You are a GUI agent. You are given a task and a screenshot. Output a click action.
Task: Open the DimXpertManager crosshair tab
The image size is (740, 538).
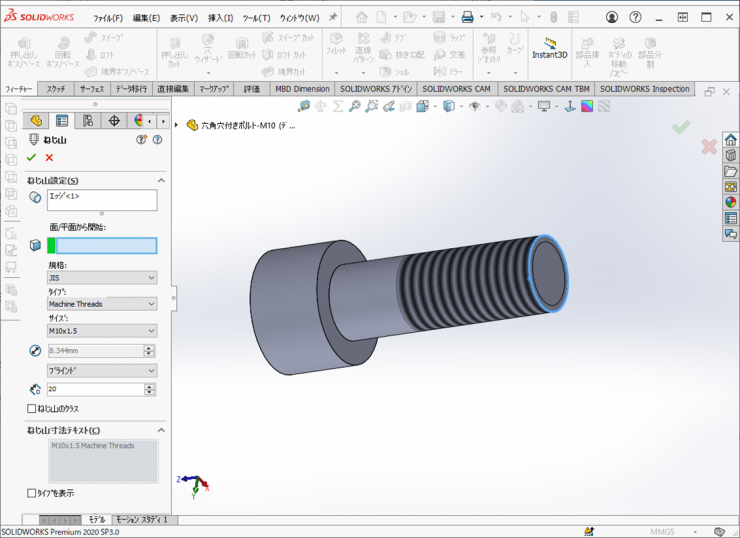pos(114,121)
